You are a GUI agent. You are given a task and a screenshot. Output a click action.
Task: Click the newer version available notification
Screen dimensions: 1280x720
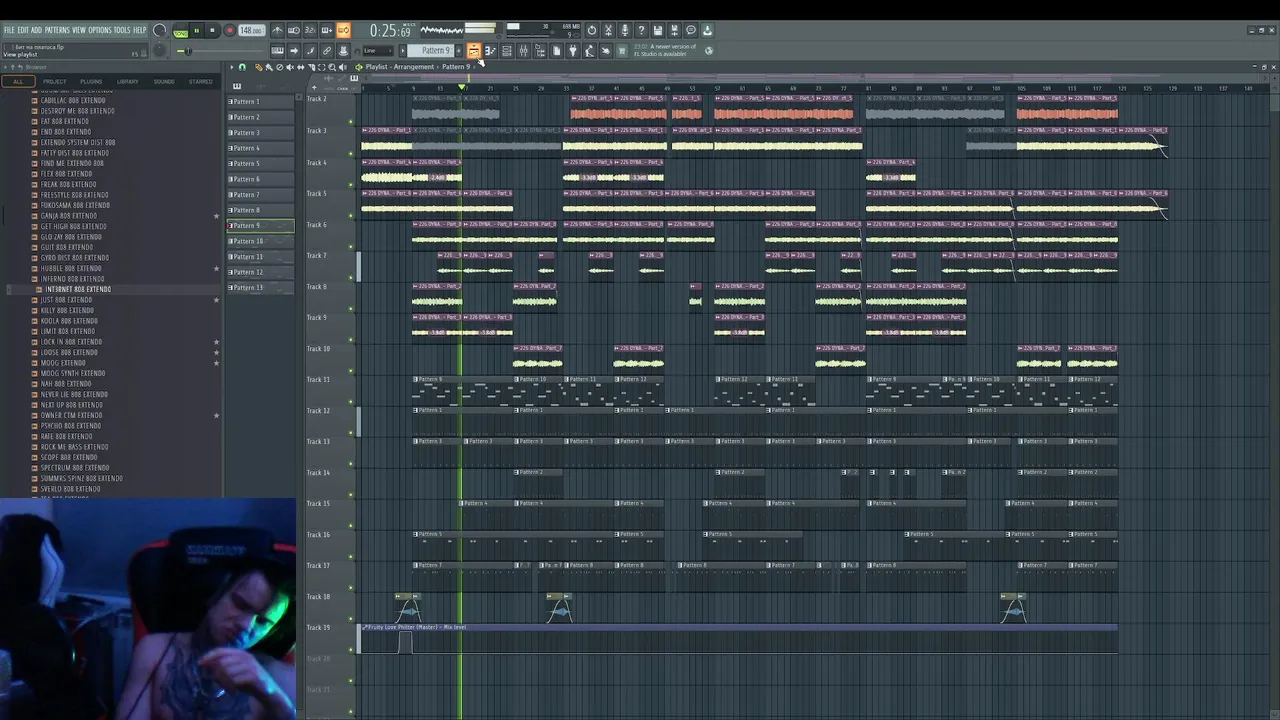[666, 50]
